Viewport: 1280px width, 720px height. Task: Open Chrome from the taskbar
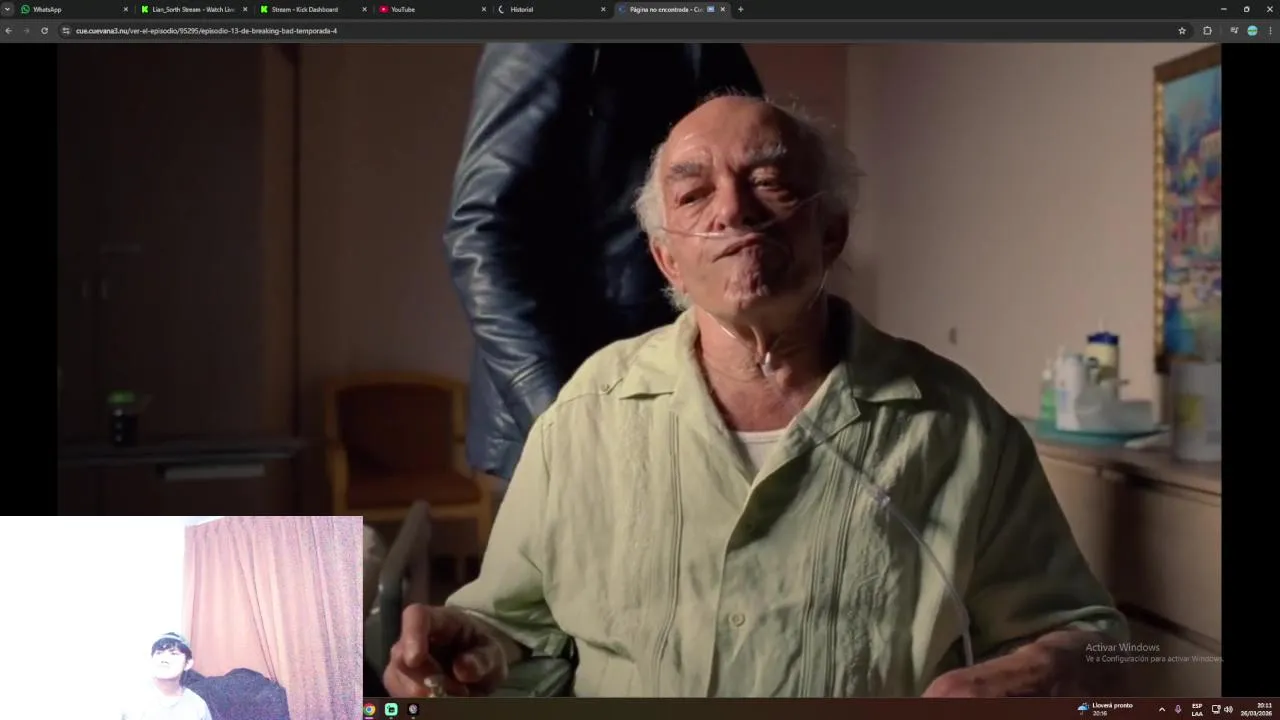coord(369,710)
